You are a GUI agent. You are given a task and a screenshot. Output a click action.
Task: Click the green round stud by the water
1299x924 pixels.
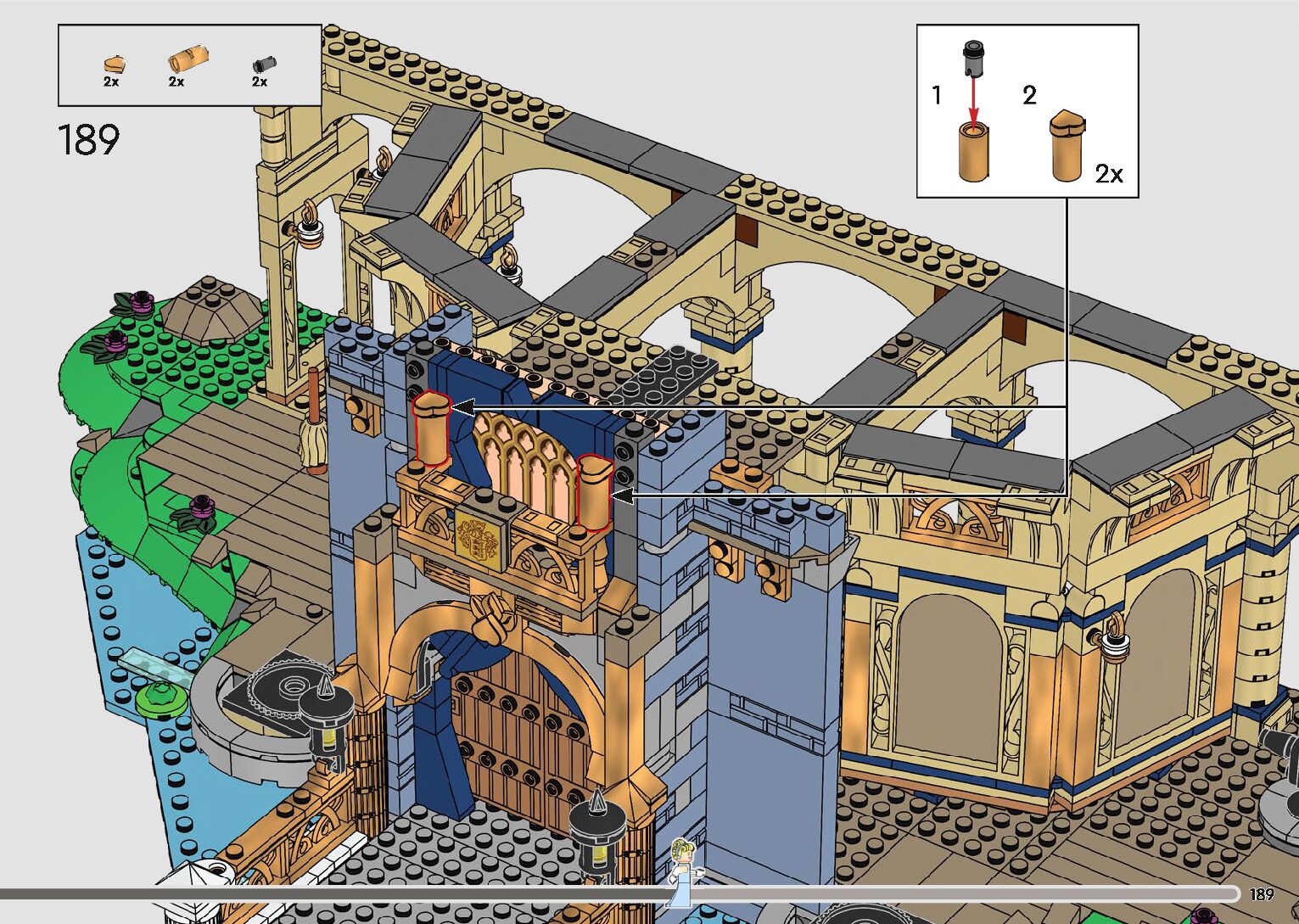160,699
